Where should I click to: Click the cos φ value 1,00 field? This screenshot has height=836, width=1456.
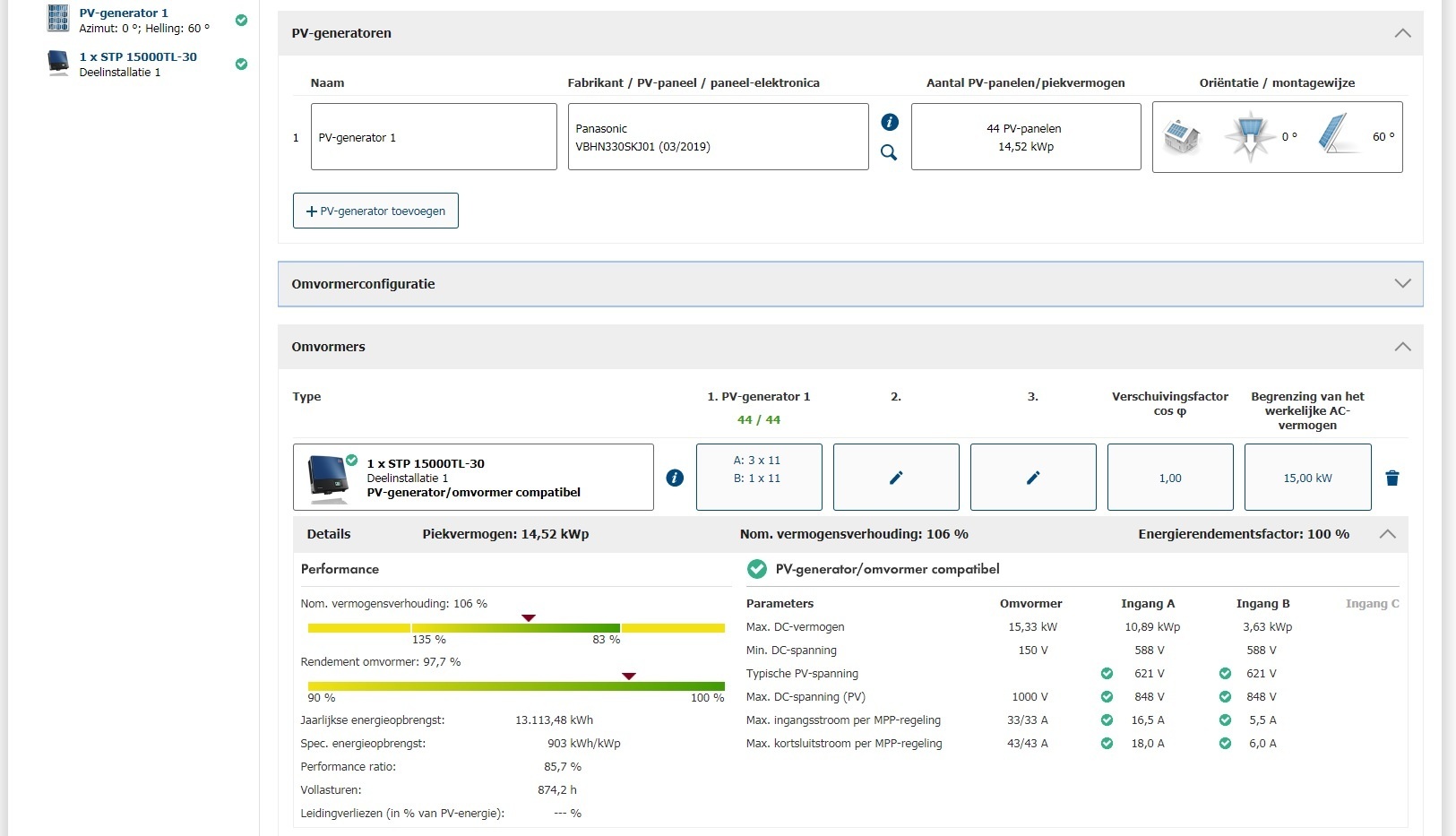pos(1169,478)
